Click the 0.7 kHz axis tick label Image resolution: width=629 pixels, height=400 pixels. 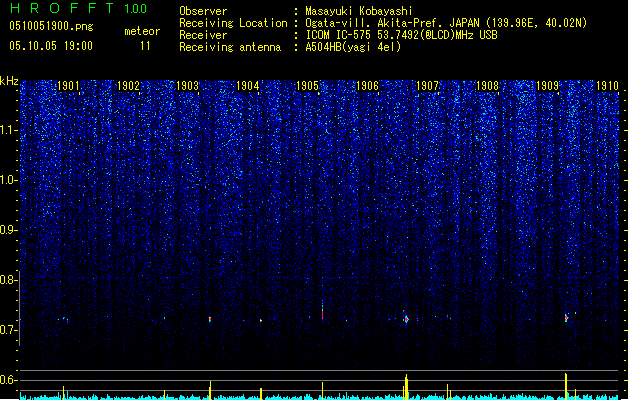click(x=8, y=330)
